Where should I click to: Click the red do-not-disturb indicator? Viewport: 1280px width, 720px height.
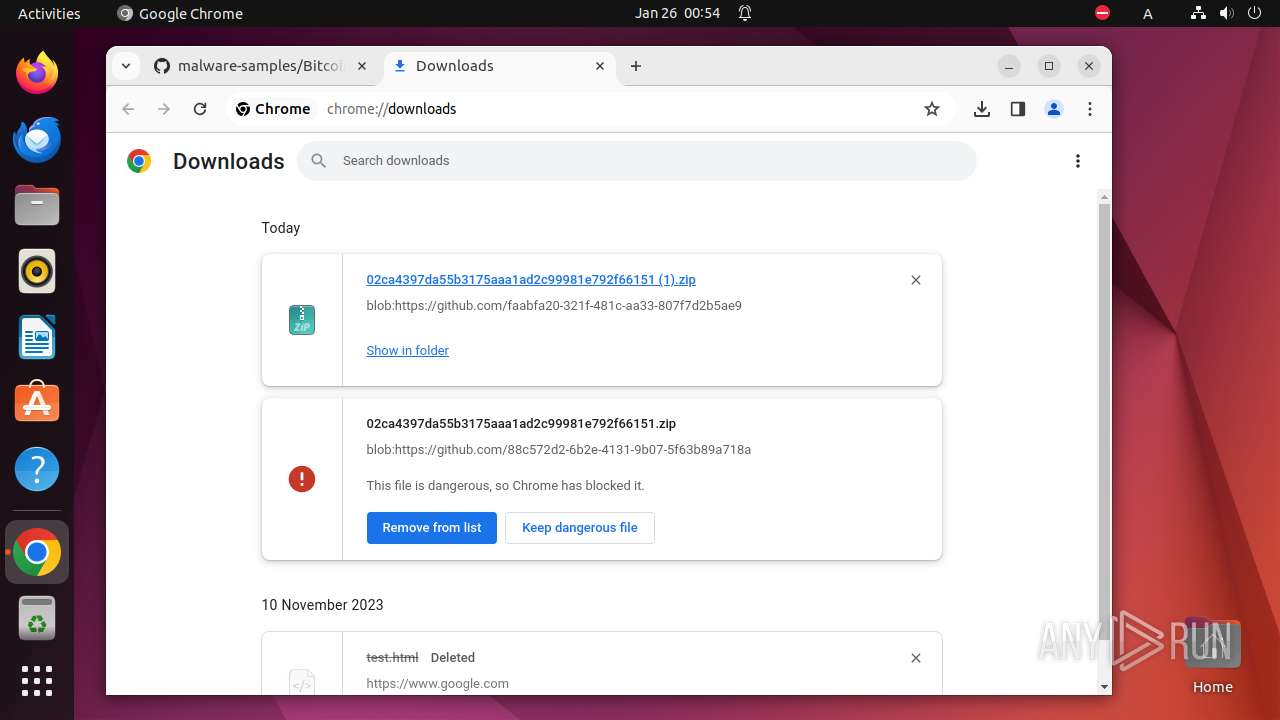point(1103,13)
